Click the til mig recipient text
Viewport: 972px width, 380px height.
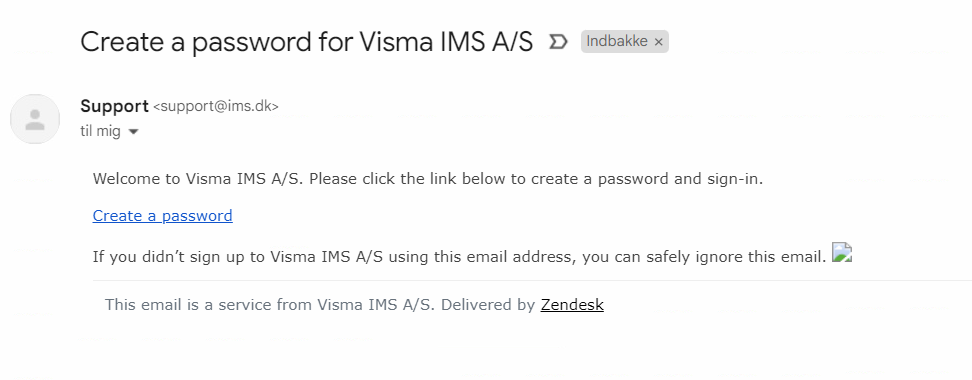tap(100, 131)
